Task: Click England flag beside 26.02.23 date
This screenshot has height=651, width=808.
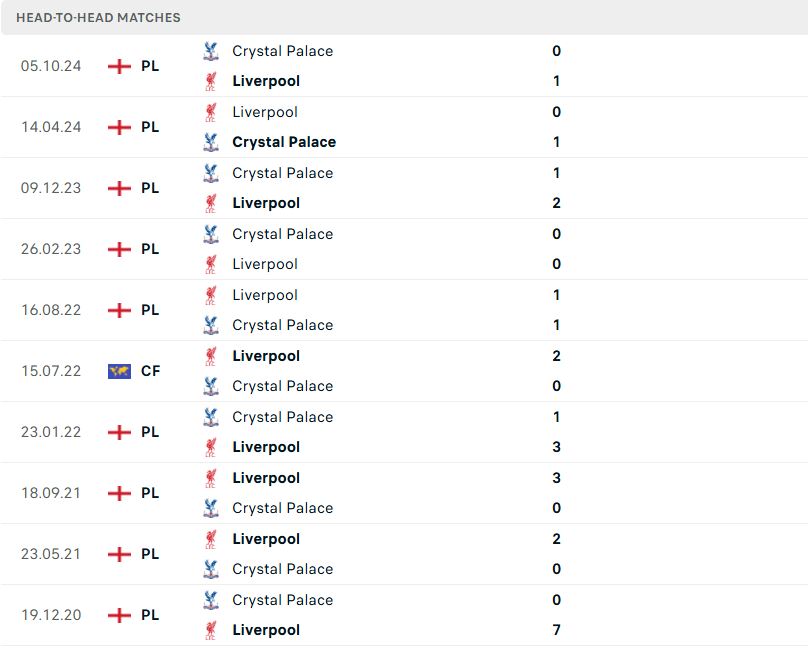Action: (119, 249)
